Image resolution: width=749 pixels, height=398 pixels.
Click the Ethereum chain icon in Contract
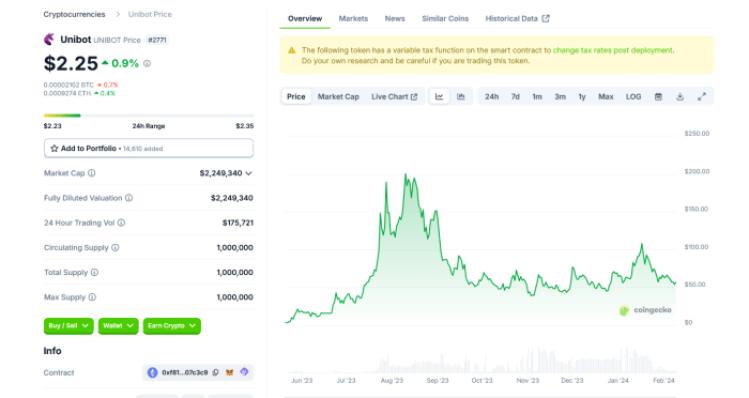pyautogui.click(x=152, y=373)
